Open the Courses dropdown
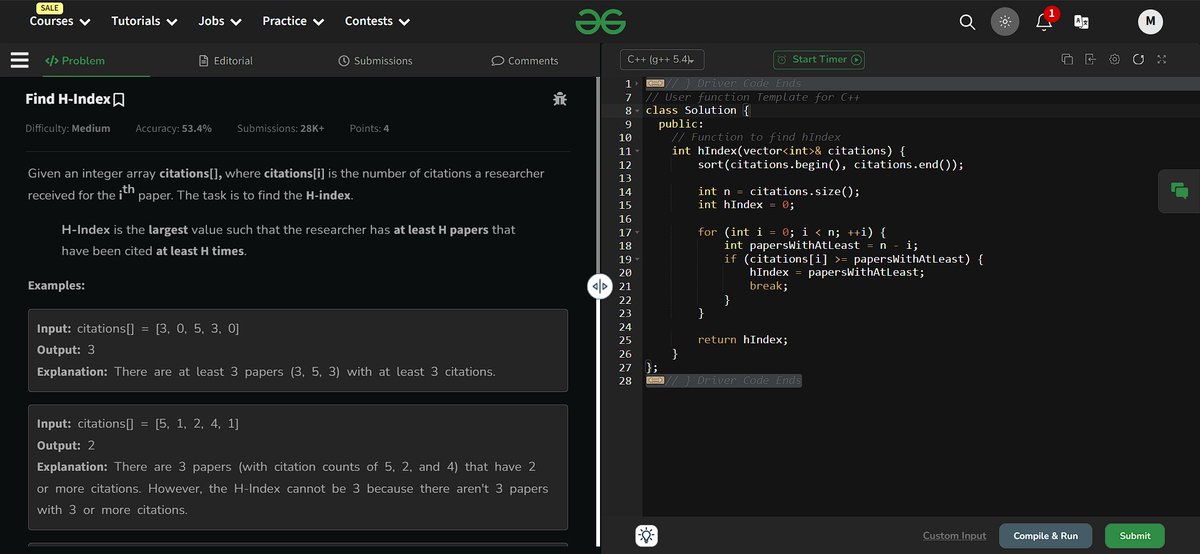Image resolution: width=1200 pixels, height=554 pixels. click(x=60, y=21)
